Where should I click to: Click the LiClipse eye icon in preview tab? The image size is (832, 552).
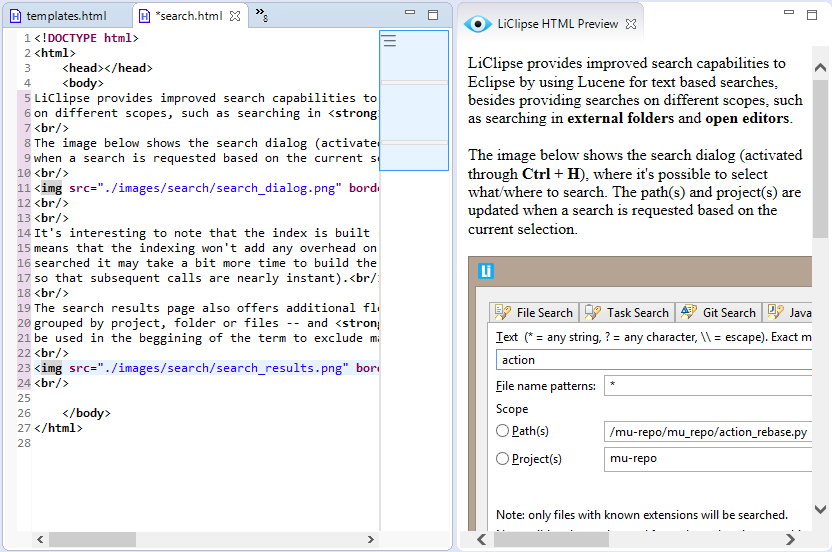click(x=479, y=24)
